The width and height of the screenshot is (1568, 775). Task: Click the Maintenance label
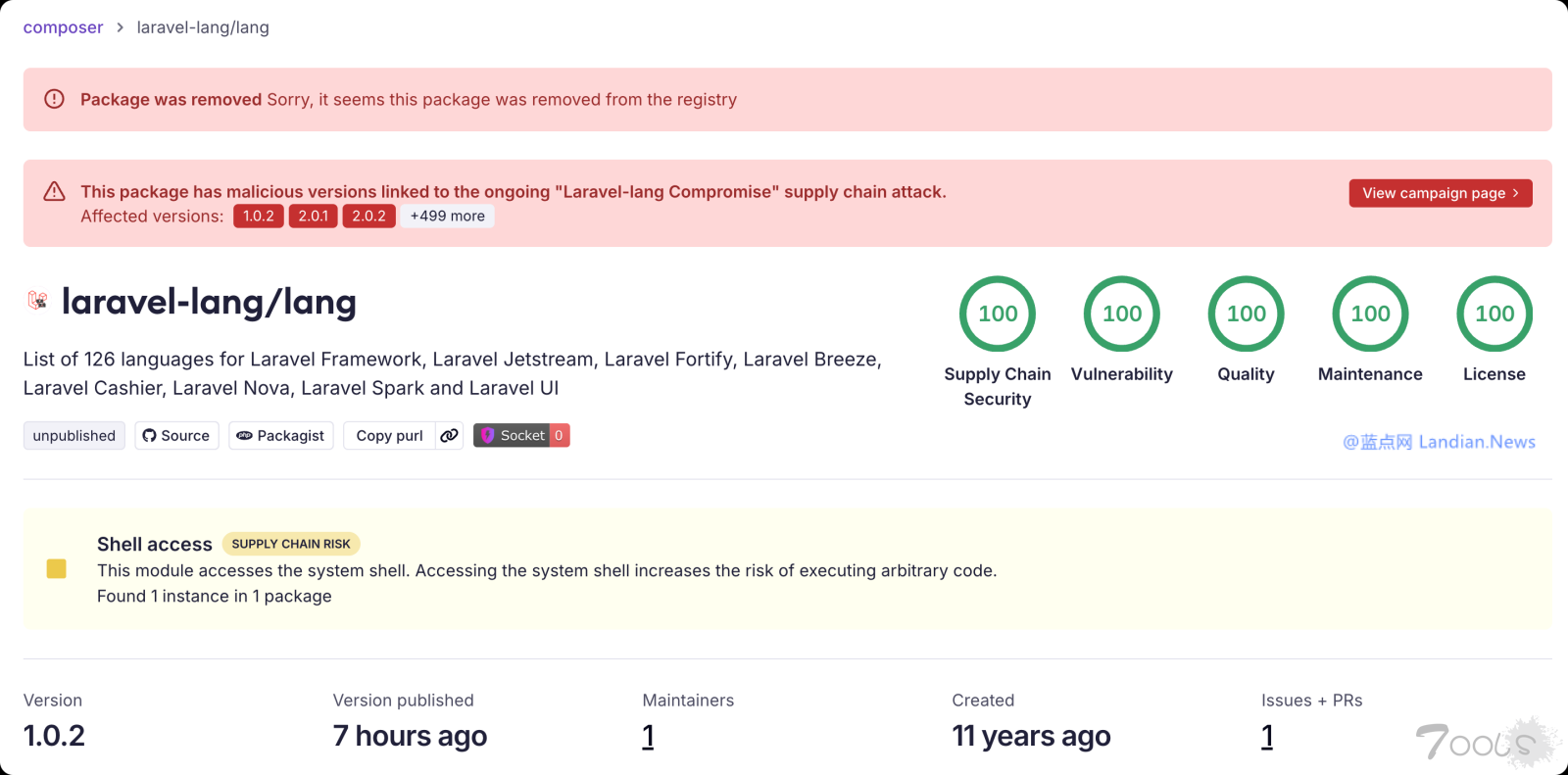click(1370, 374)
